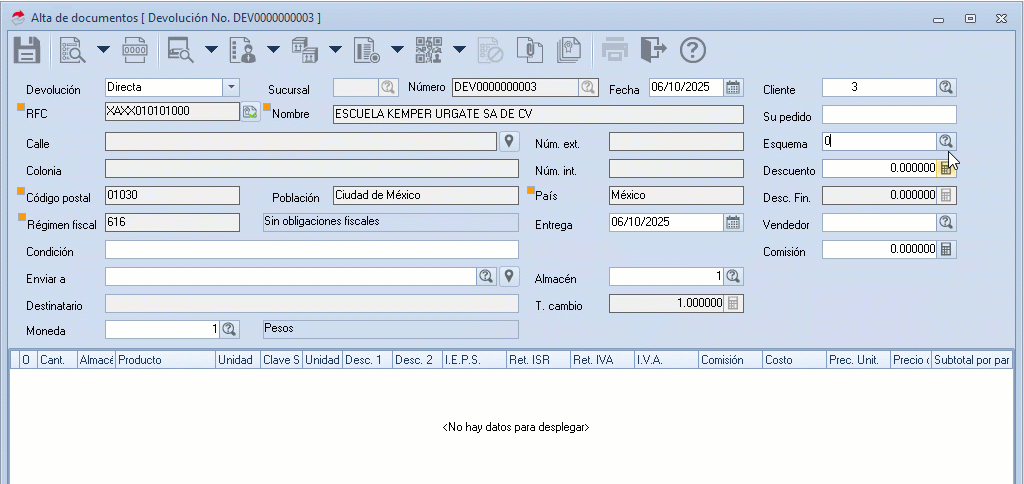Open dropdown arrow beside document search icon
The image size is (1024, 484).
pyautogui.click(x=102, y=49)
